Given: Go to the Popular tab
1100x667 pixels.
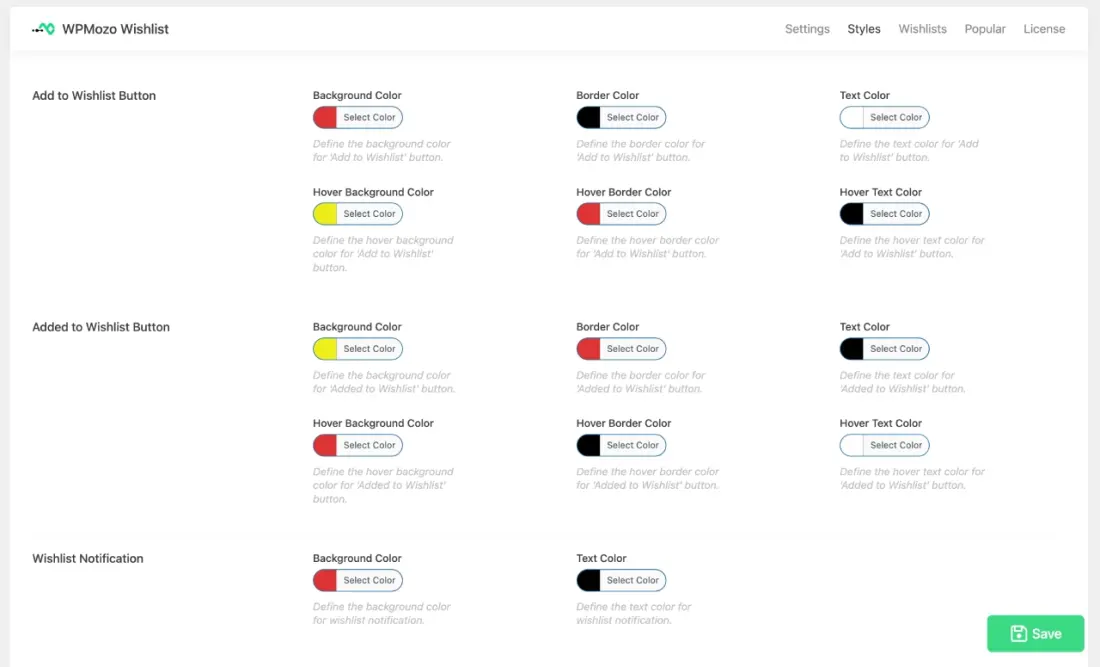Looking at the screenshot, I should (x=984, y=29).
